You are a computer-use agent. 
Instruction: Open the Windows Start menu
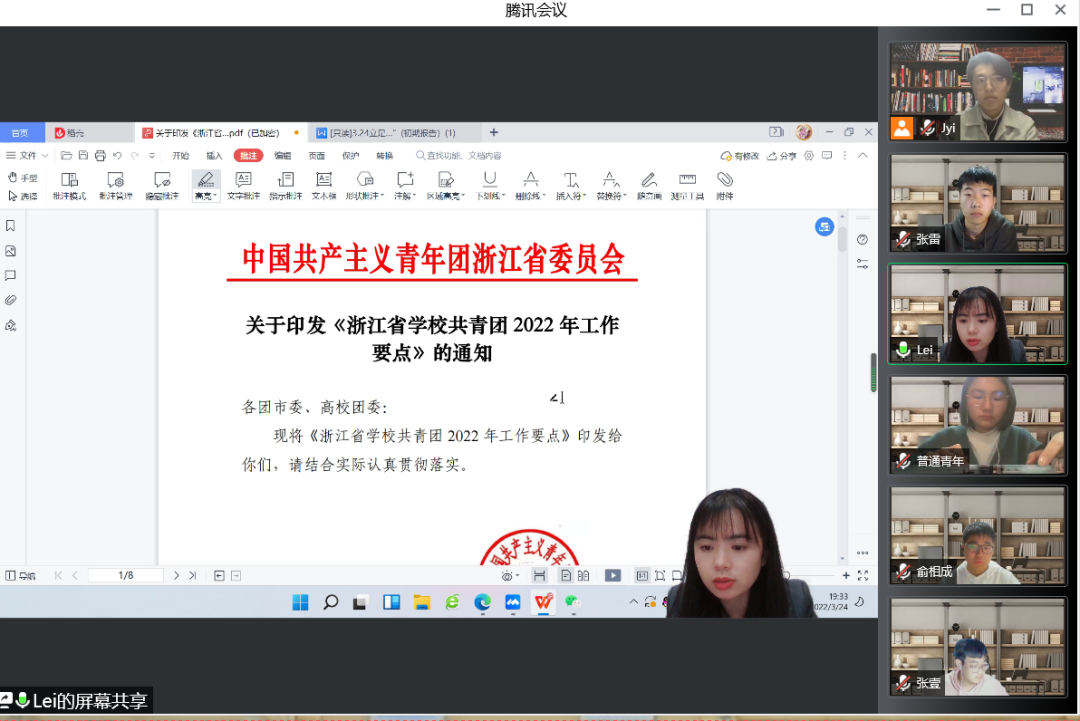[x=300, y=603]
